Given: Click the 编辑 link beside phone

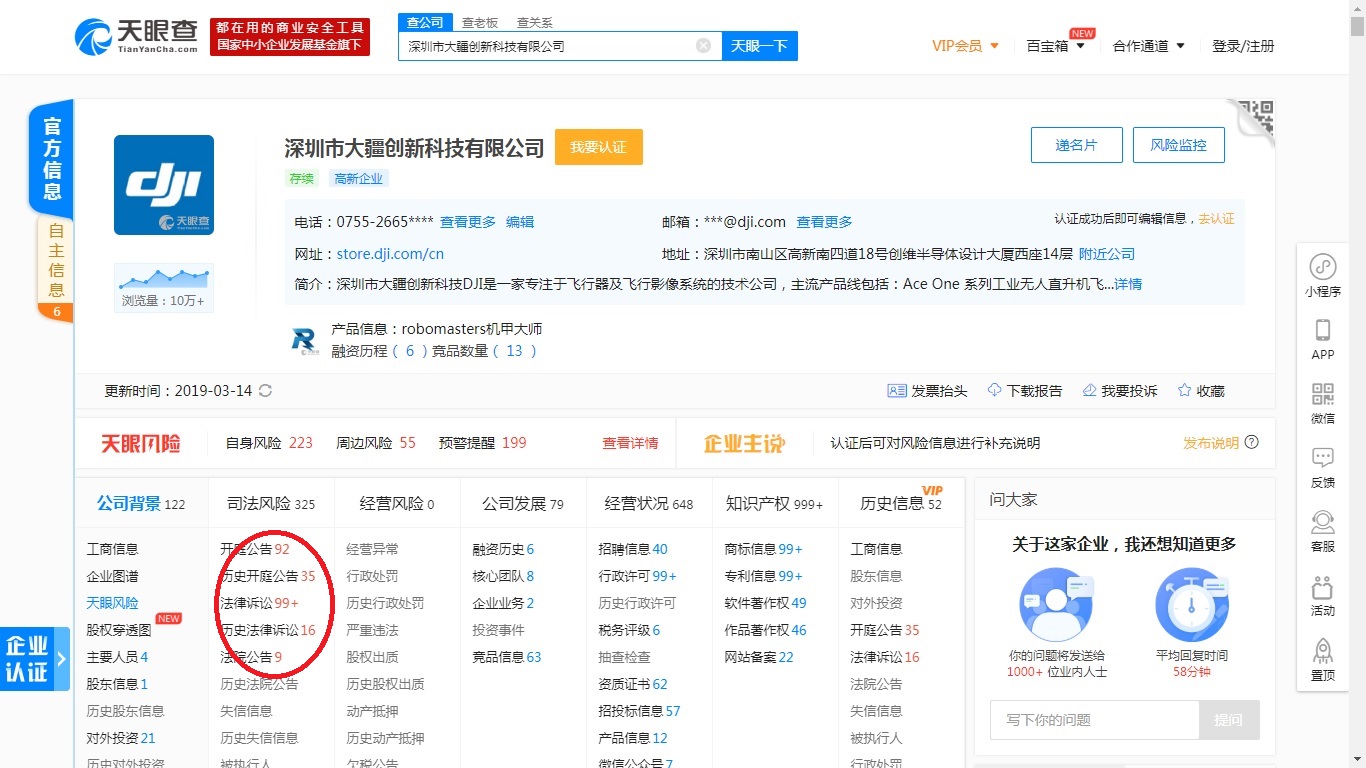Looking at the screenshot, I should click(x=520, y=222).
